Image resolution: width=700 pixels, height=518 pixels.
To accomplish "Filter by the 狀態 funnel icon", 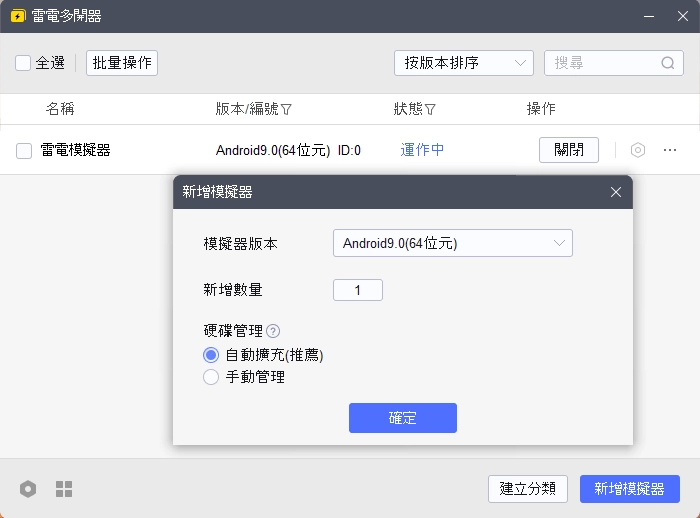I will pos(430,109).
